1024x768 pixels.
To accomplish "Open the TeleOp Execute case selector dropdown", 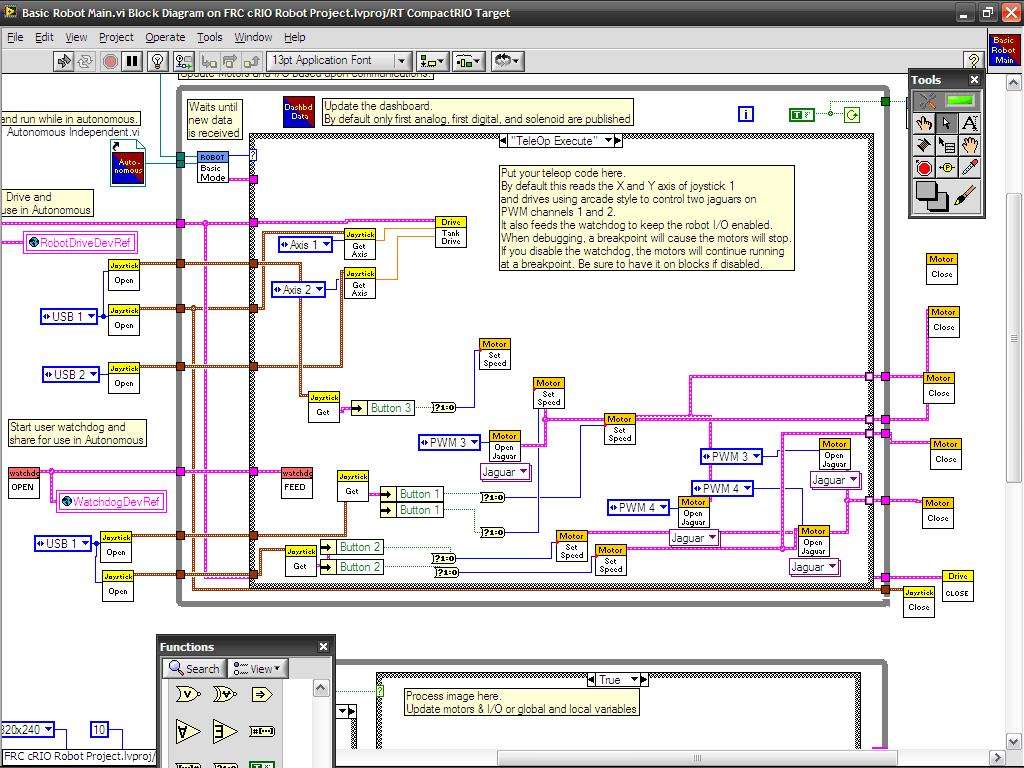I will pos(608,140).
